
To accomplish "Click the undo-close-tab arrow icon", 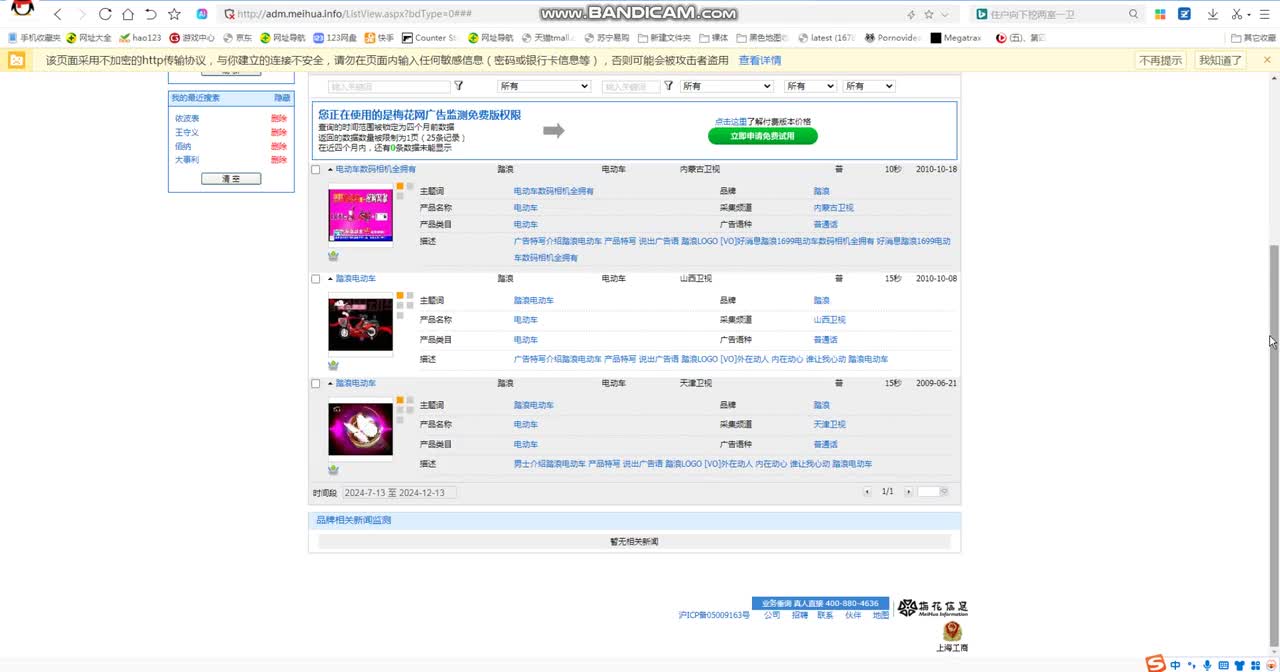I will click(151, 14).
